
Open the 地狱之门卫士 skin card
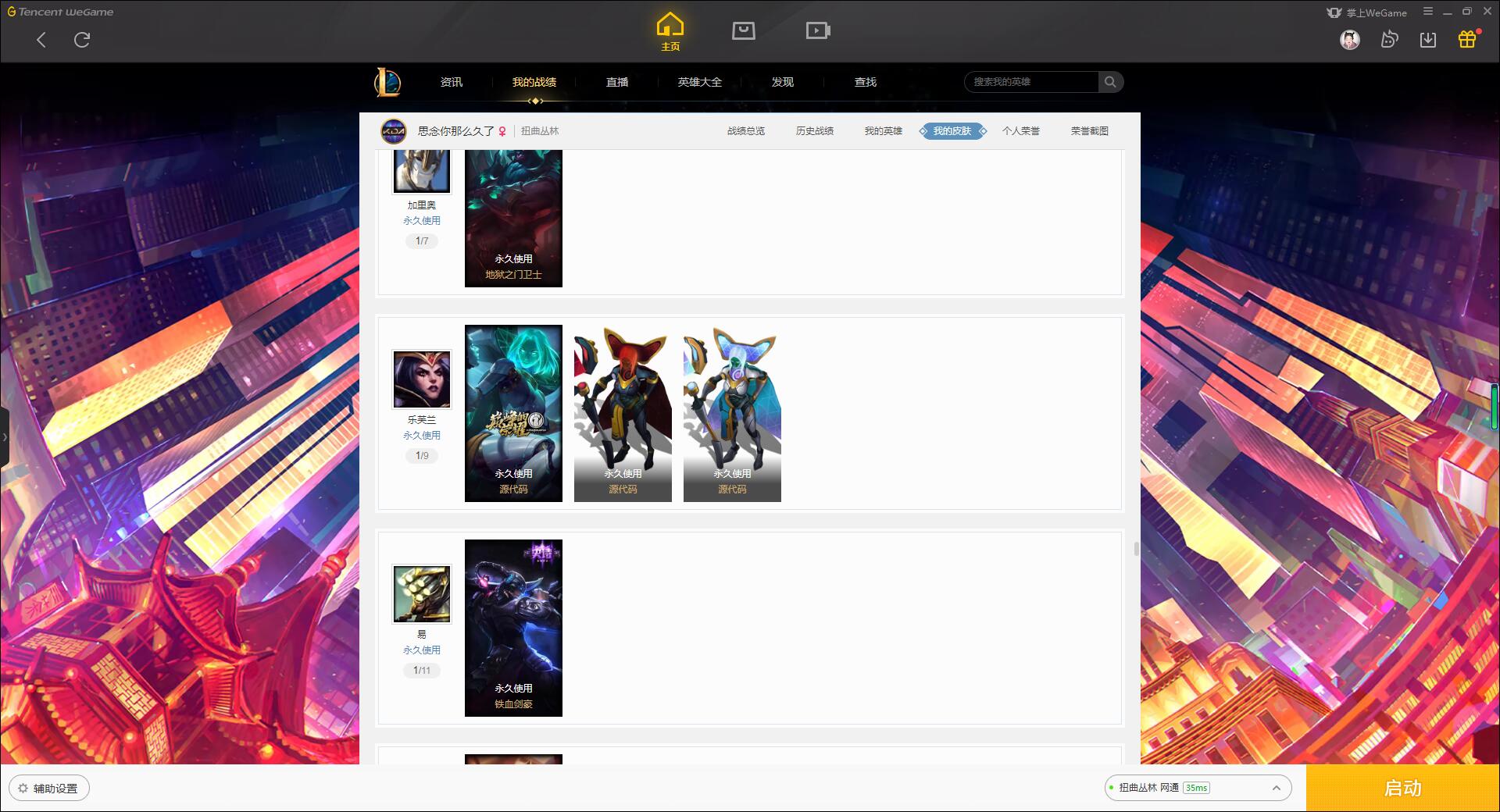point(513,219)
